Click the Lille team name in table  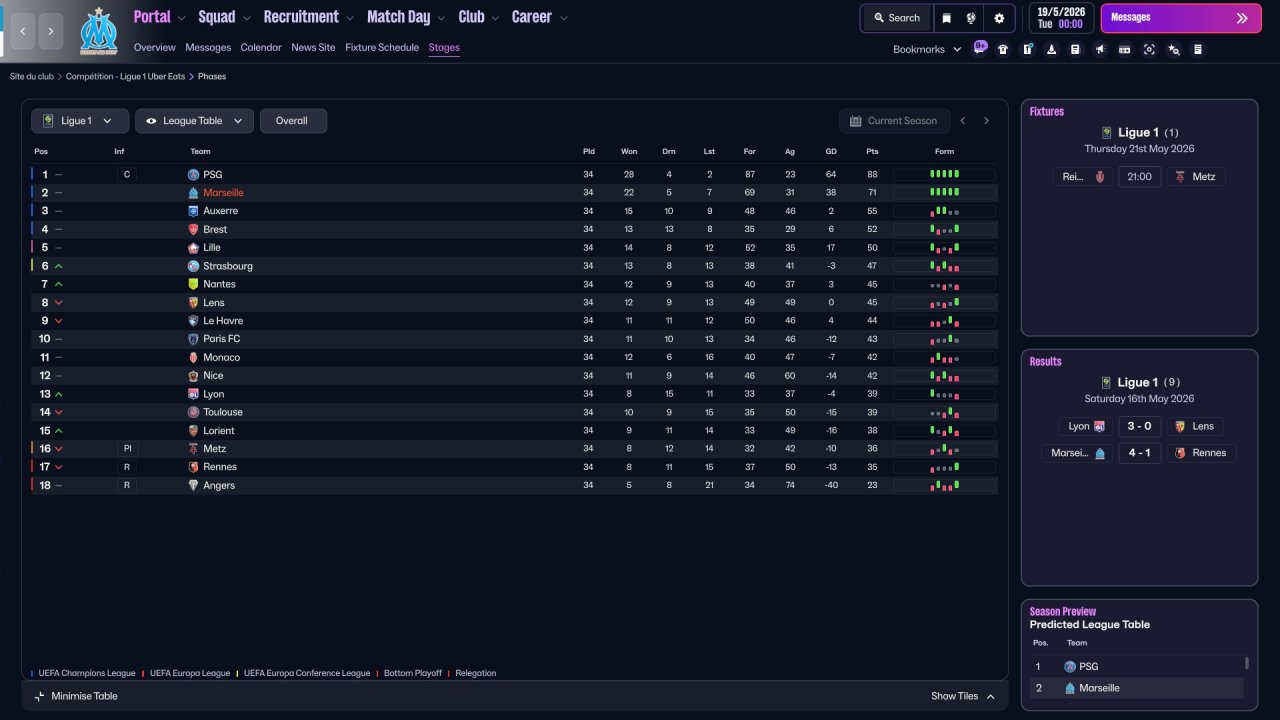pyautogui.click(x=212, y=248)
